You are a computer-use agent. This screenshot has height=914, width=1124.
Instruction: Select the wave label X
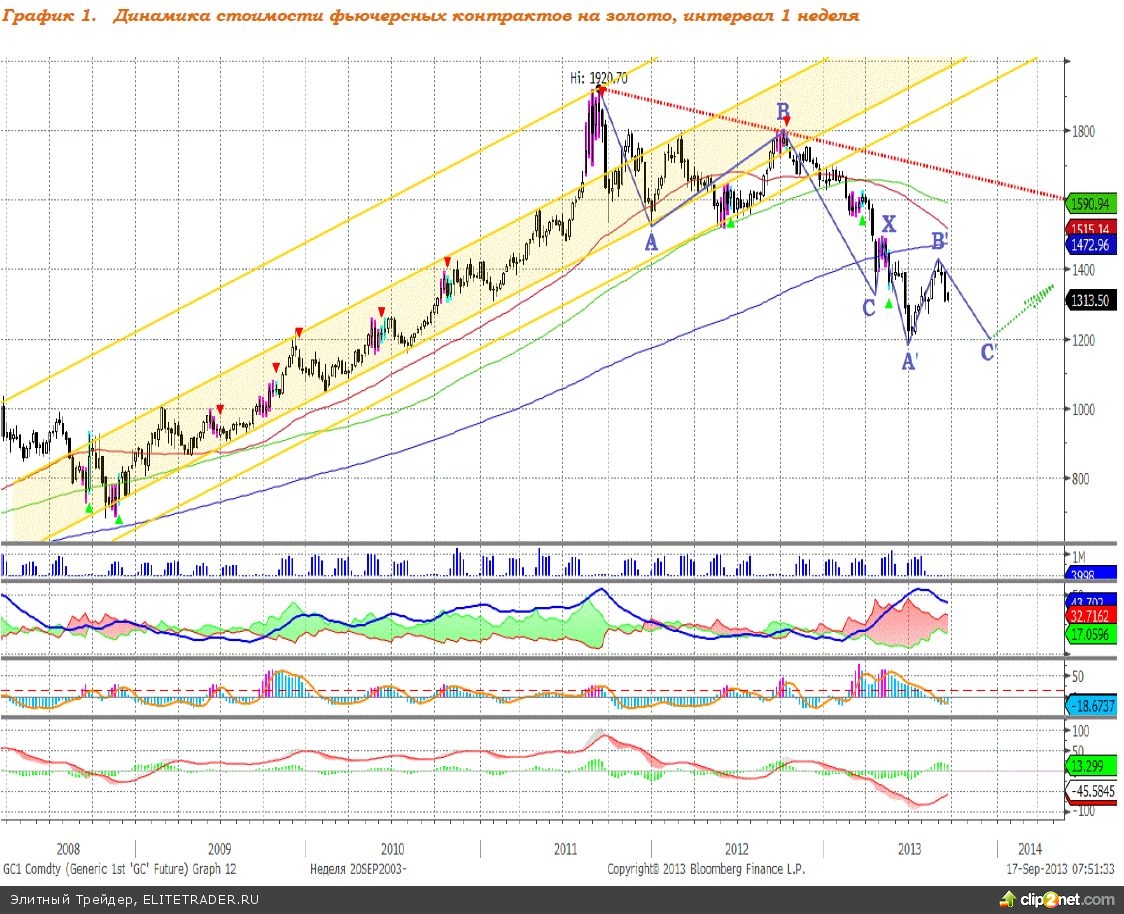click(888, 224)
